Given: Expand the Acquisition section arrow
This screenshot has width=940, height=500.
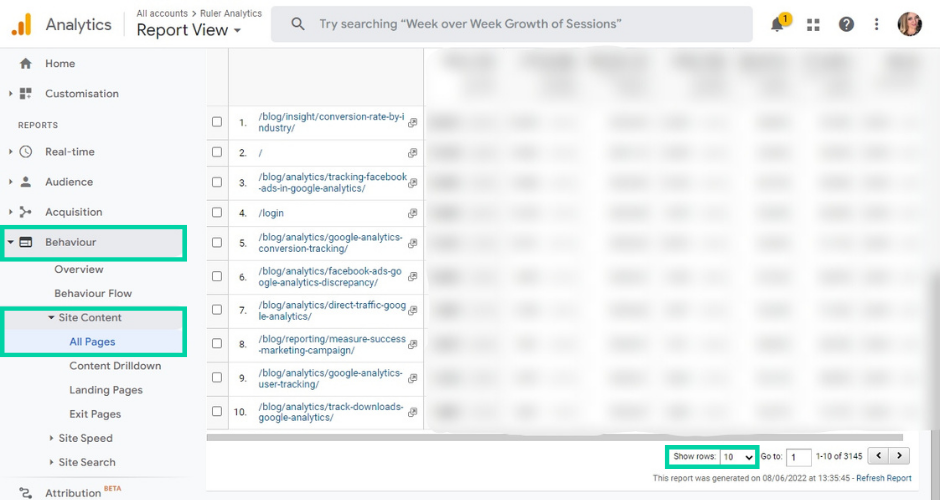Looking at the screenshot, I should click(10, 212).
